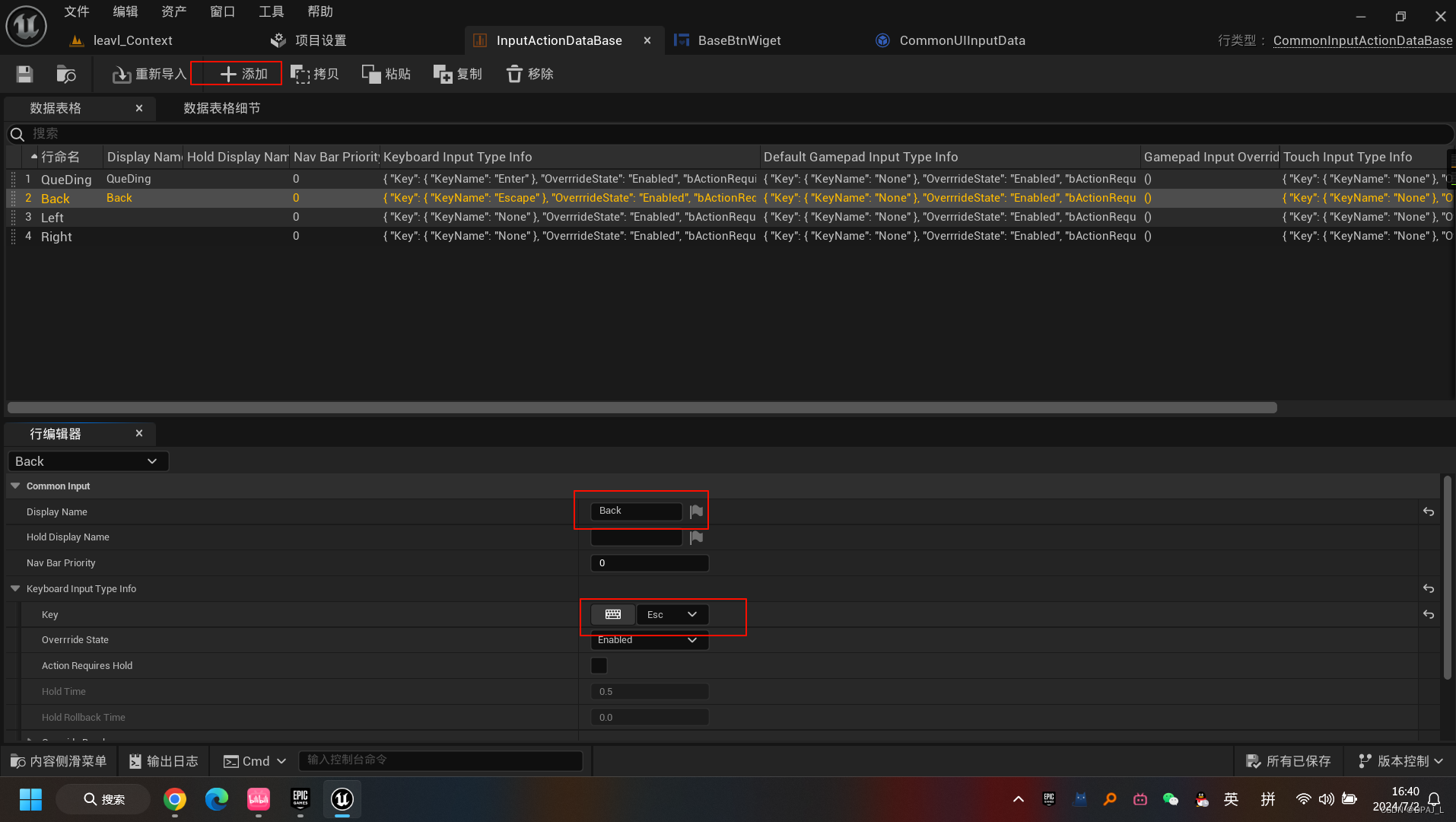
Task: Click inside the console command input field
Action: coord(440,760)
